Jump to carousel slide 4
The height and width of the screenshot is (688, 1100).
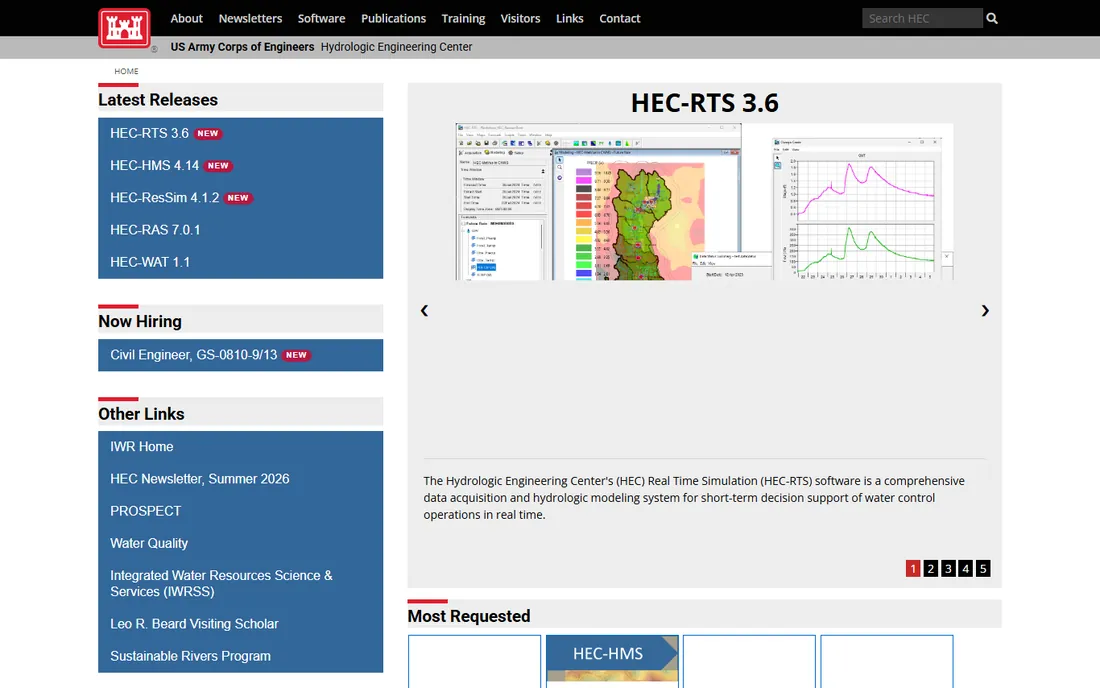965,569
